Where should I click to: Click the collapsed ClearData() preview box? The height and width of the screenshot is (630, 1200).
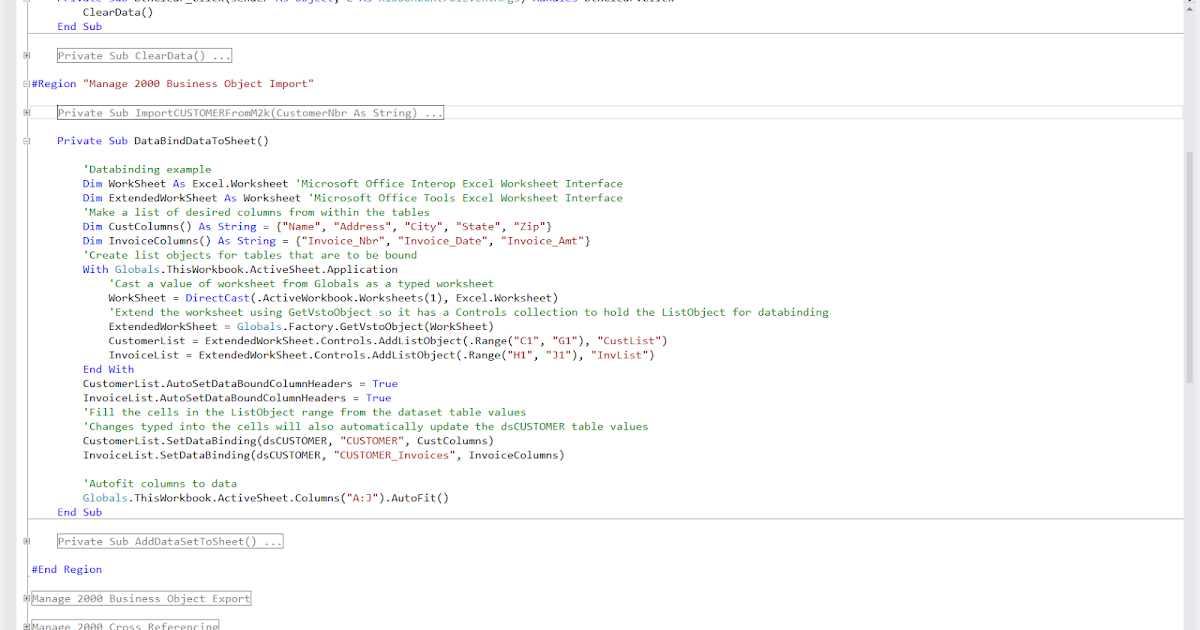[143, 55]
